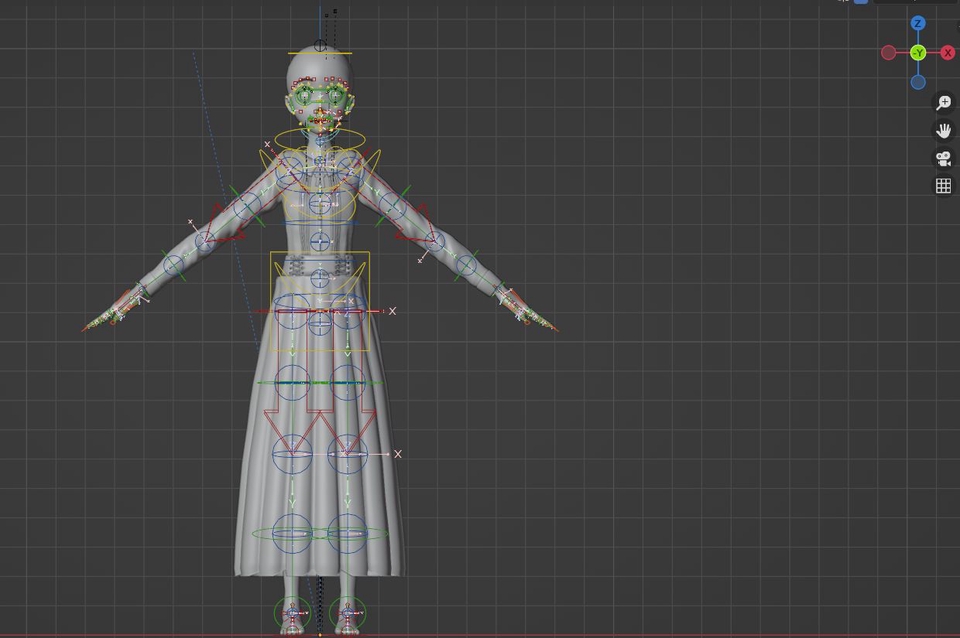960x638 pixels.
Task: Select the chest spine circle control
Action: click(320, 205)
